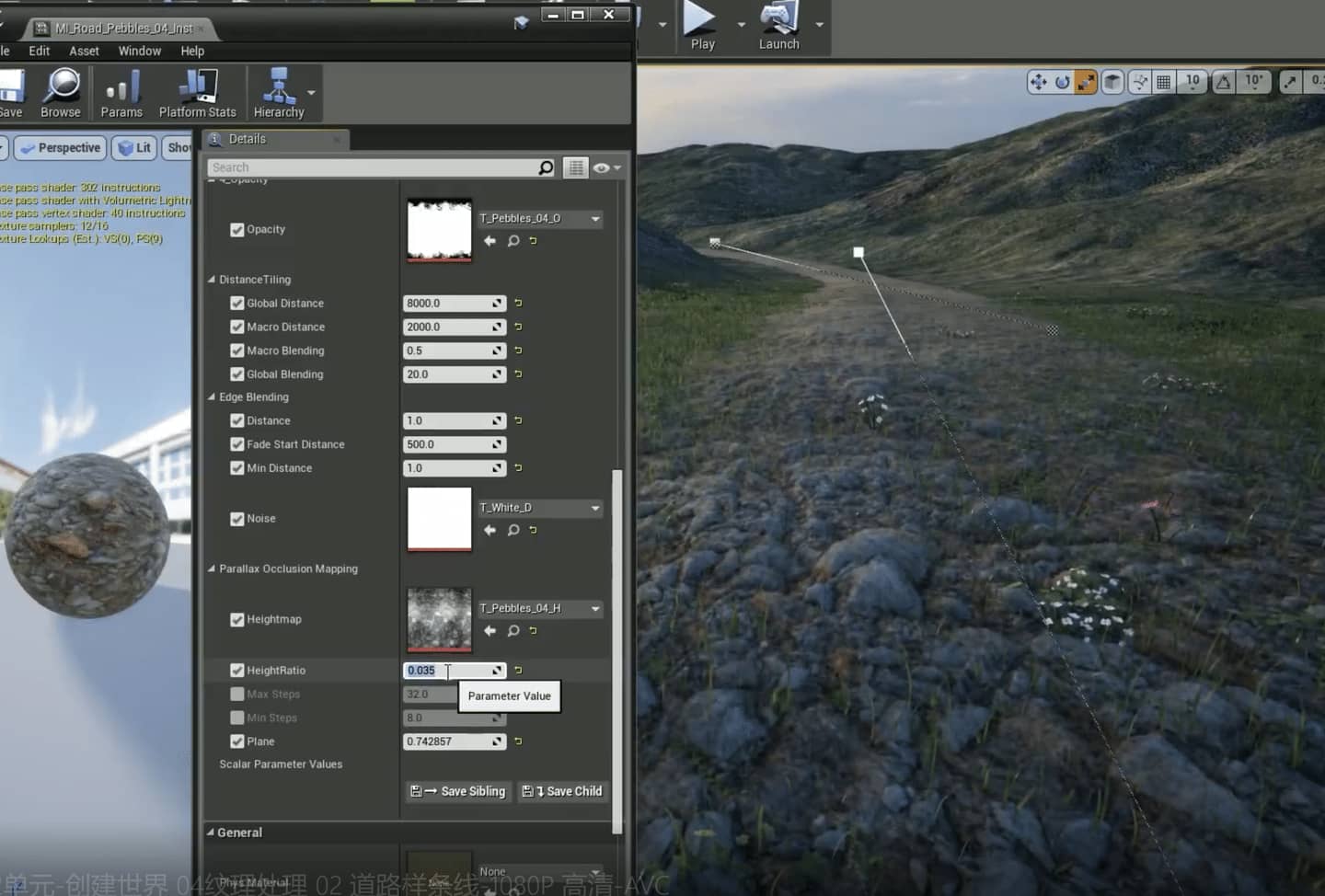Click the Save Sibling button
1325x896 pixels.
(x=458, y=791)
